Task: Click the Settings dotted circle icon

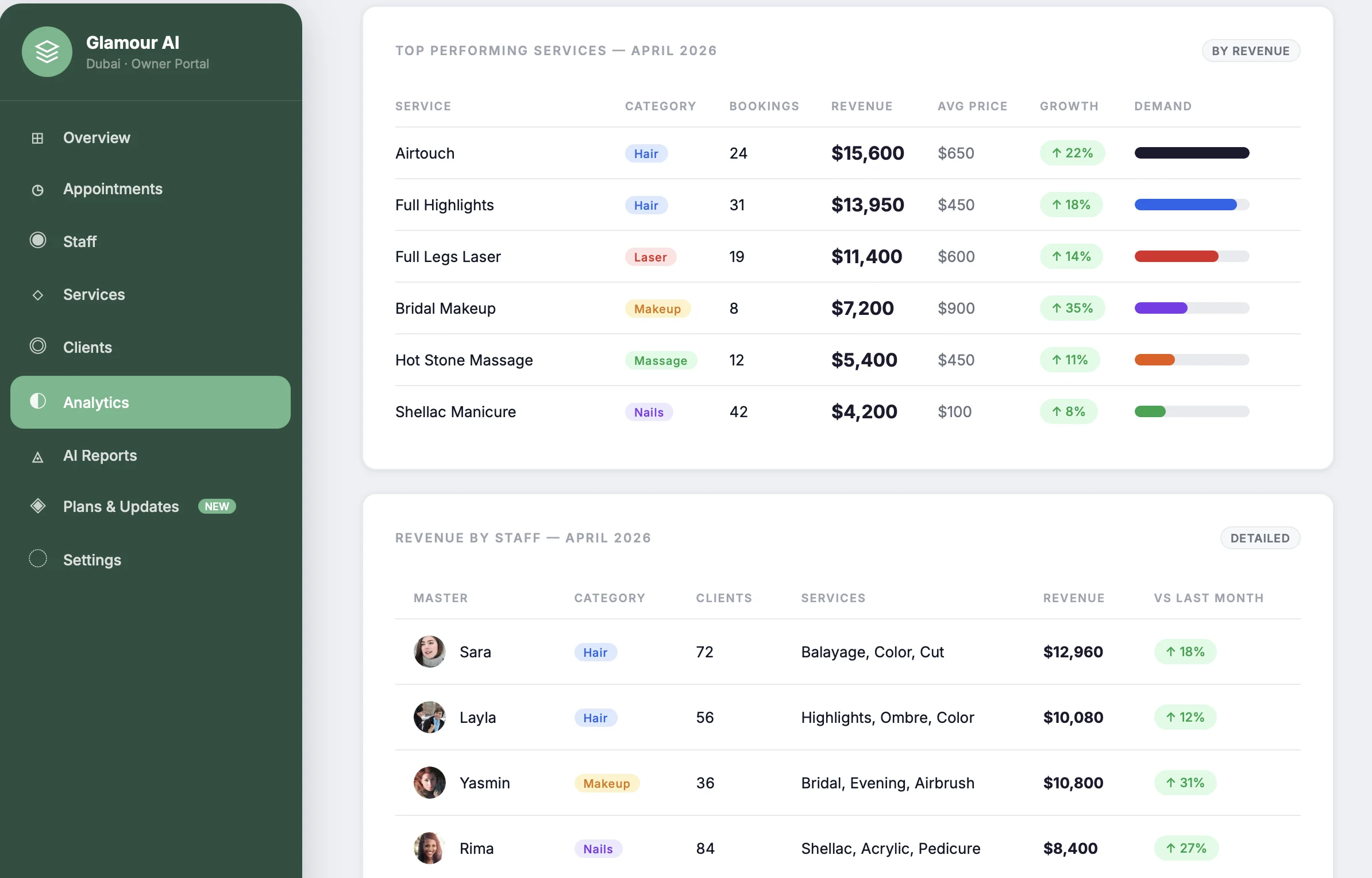Action: (x=37, y=559)
